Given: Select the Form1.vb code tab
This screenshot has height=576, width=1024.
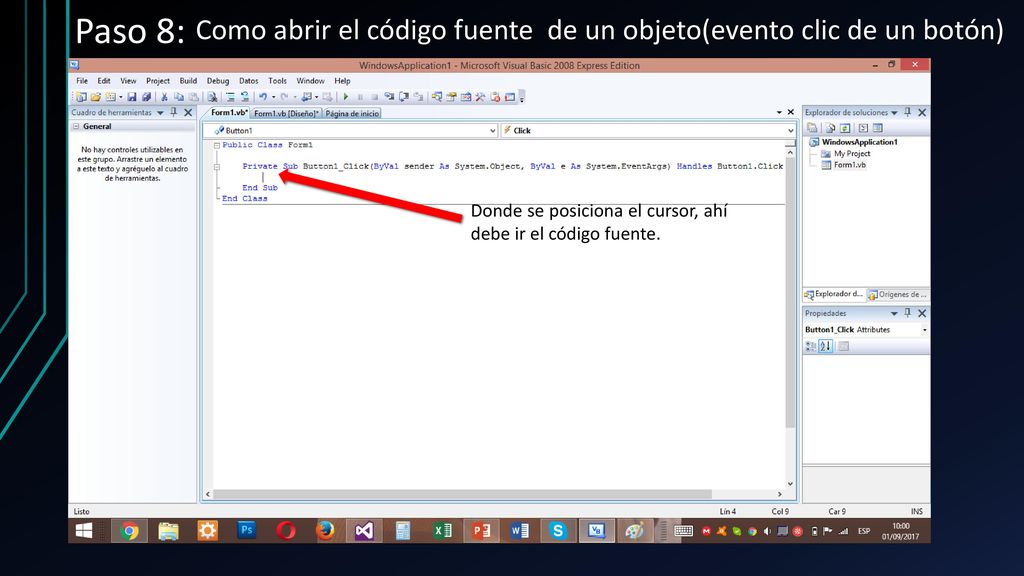Looking at the screenshot, I should coord(228,113).
